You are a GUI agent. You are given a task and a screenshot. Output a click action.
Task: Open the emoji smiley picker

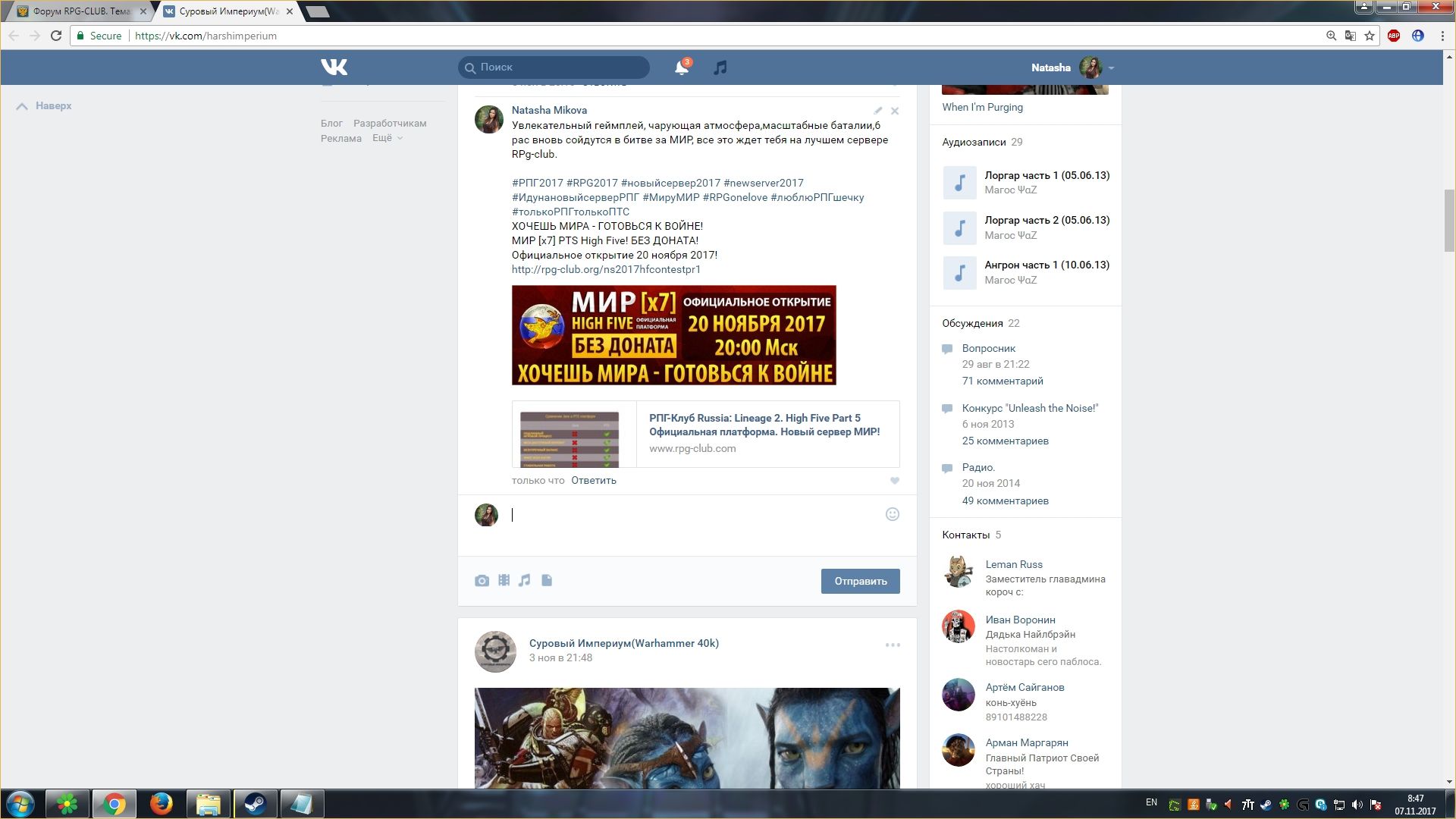point(893,514)
